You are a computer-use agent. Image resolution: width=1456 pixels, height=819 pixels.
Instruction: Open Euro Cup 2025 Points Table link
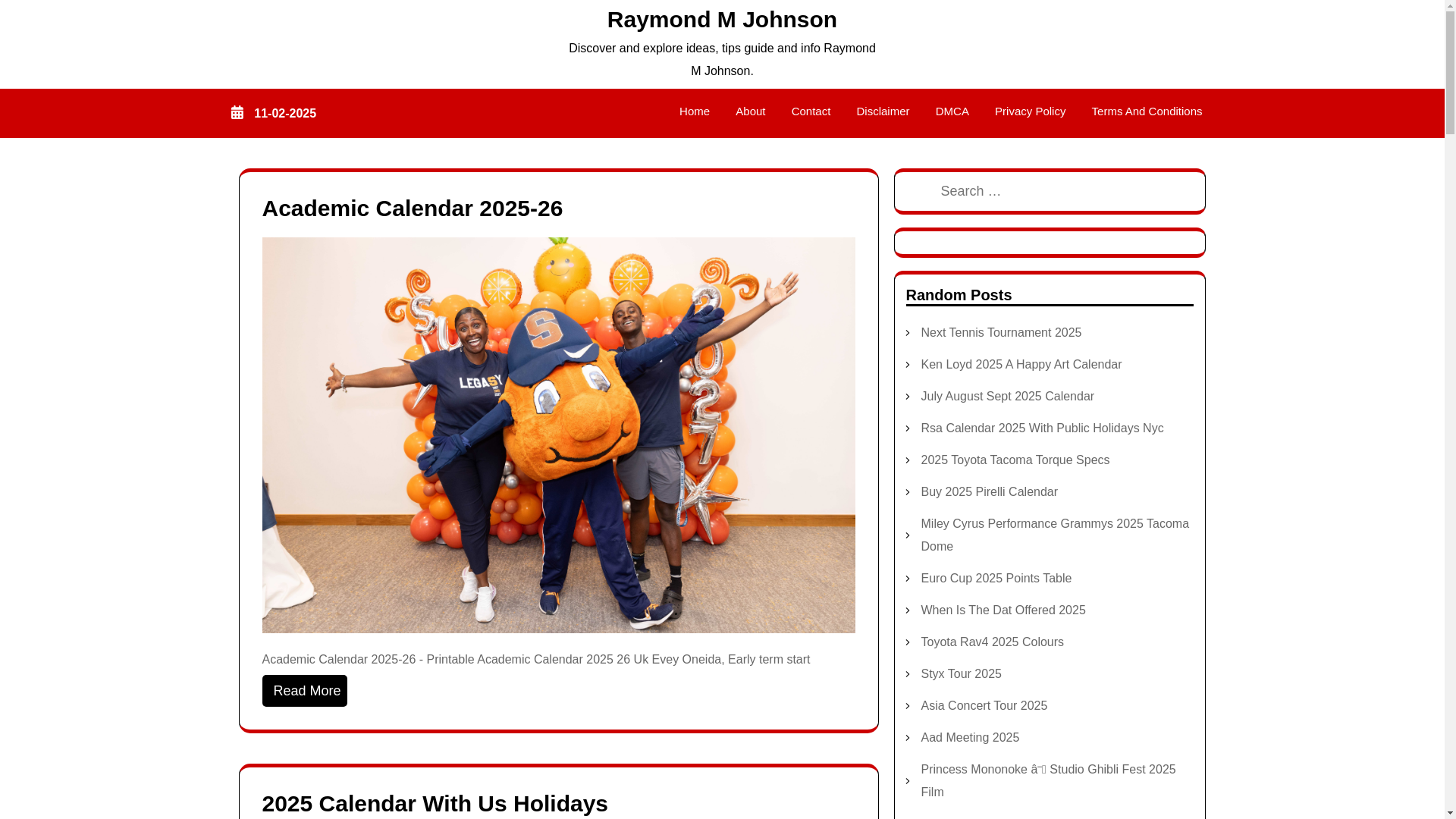point(996,579)
